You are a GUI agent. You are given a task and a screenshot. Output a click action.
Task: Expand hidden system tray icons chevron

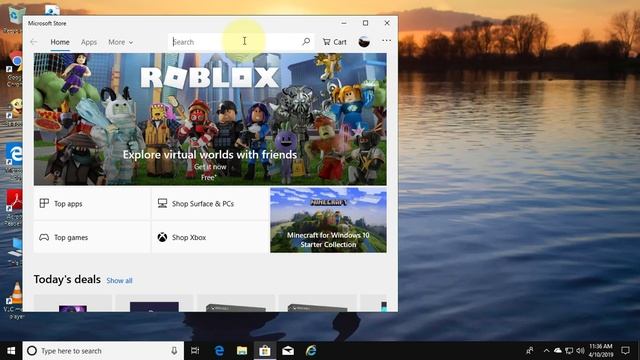[546, 351]
